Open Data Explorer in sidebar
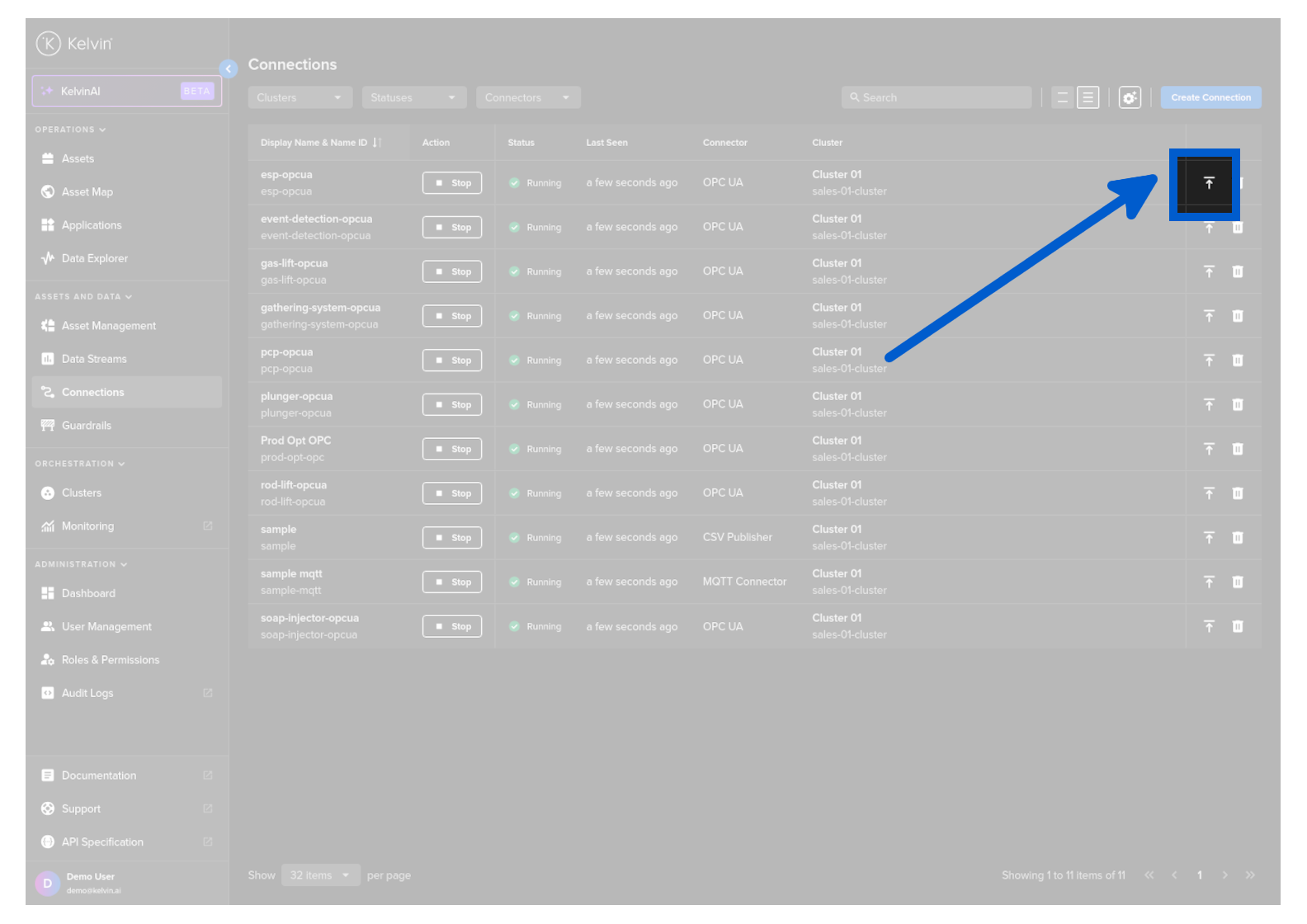 point(94,258)
